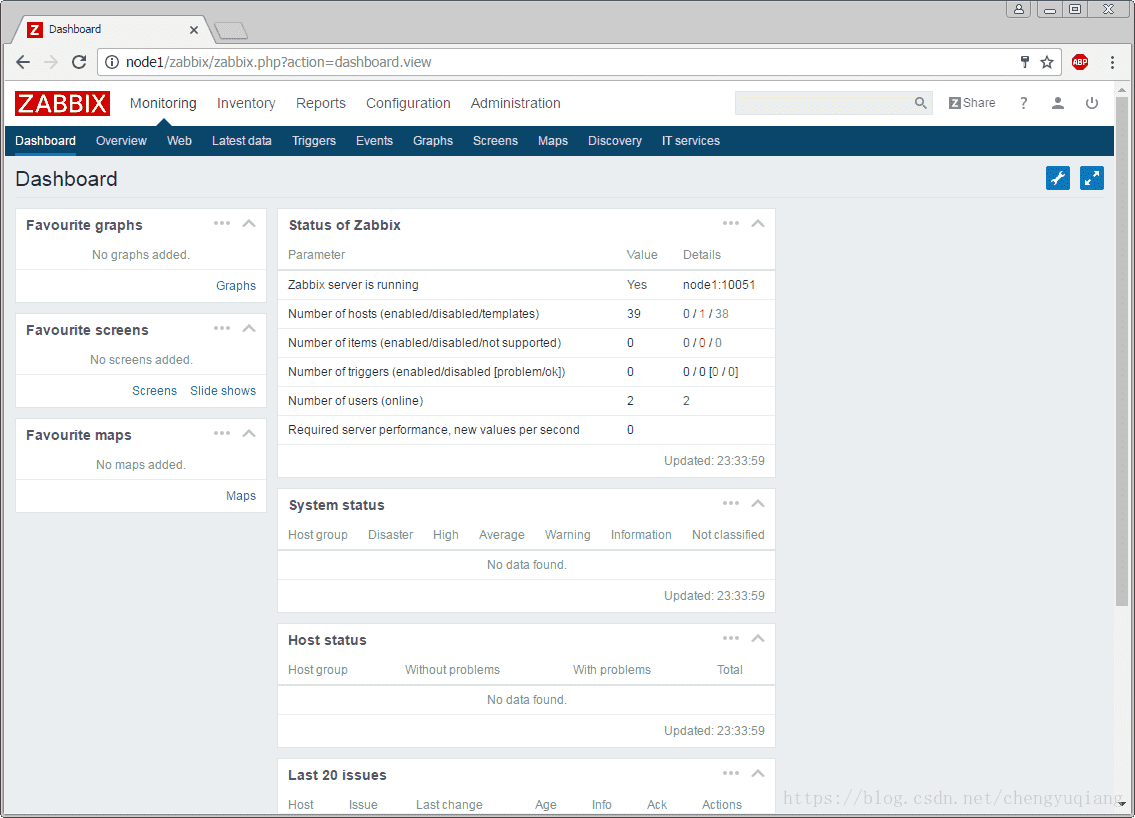Viewport: 1135px width, 818px height.
Task: Go to the Triggers submenu
Action: pos(313,141)
